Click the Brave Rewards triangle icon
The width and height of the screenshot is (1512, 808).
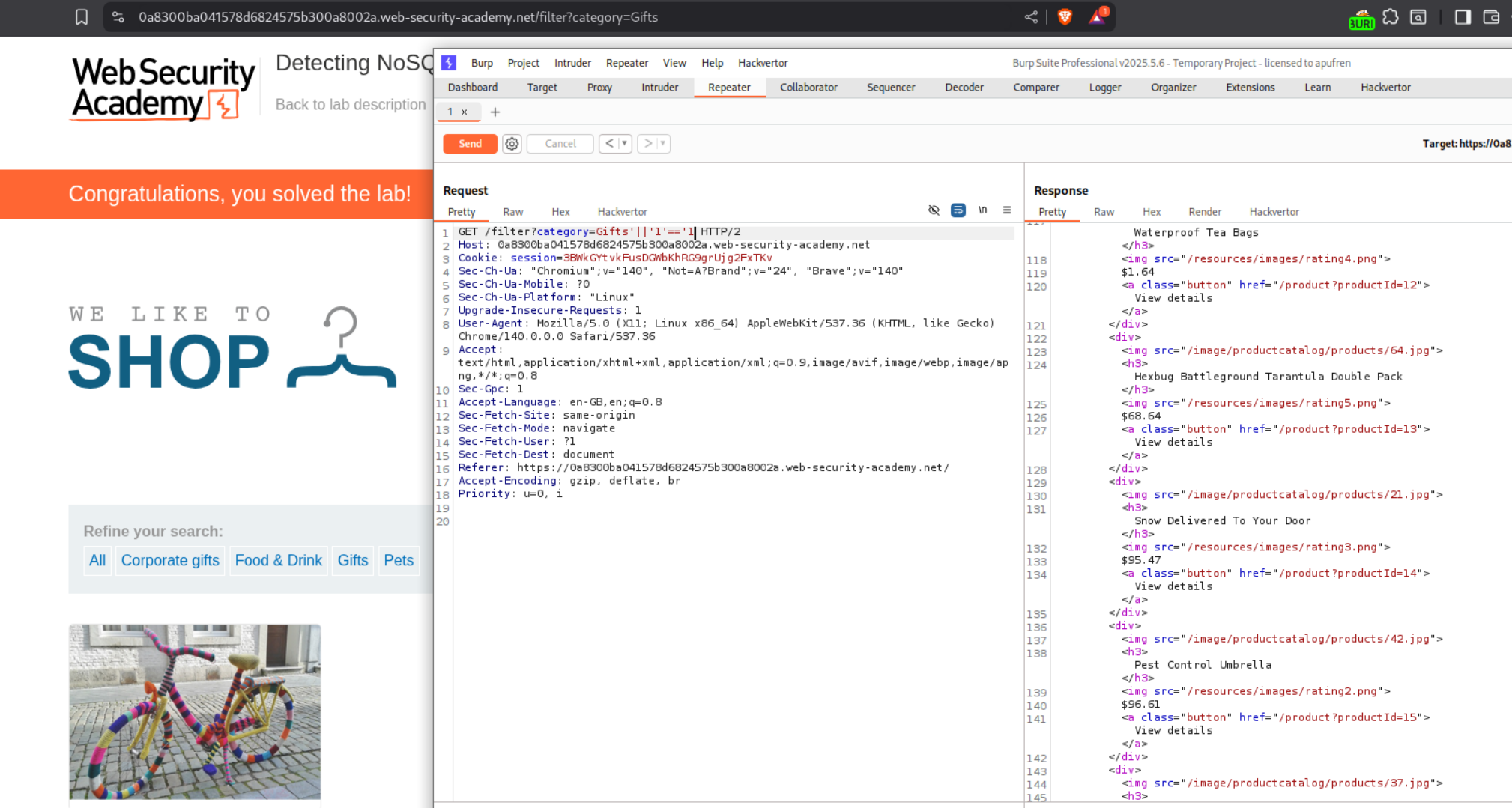tap(1097, 16)
